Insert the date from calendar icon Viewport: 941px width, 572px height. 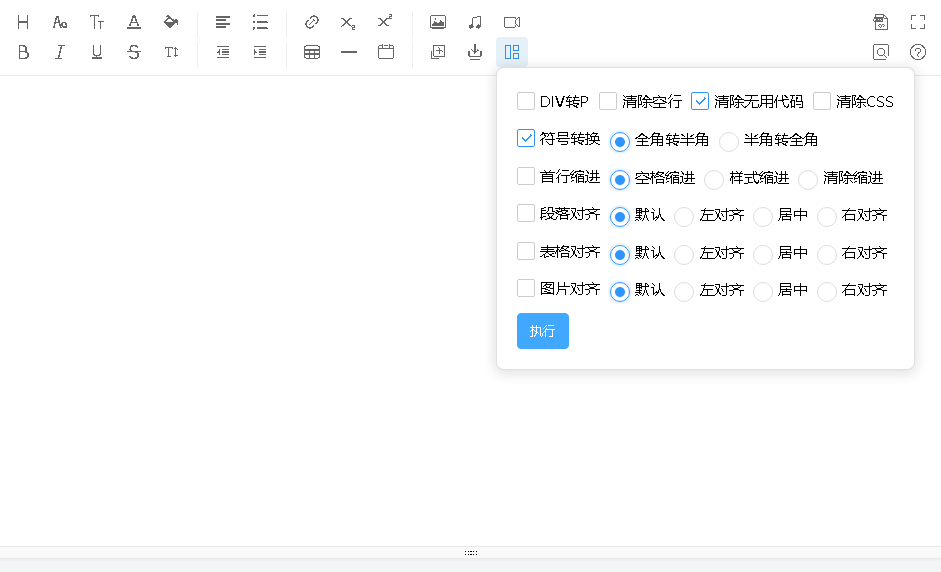click(386, 52)
